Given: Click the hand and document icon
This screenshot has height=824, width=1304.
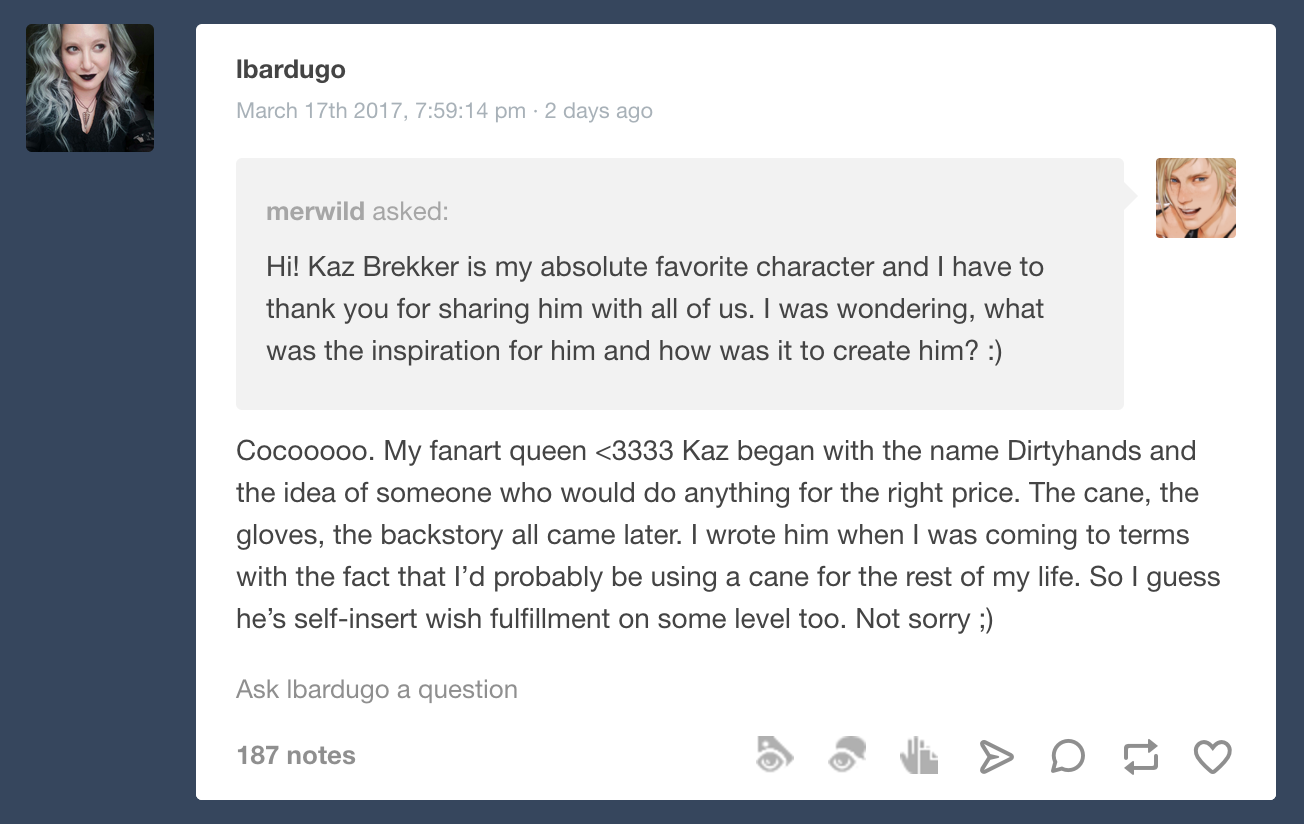Looking at the screenshot, I should [x=919, y=756].
